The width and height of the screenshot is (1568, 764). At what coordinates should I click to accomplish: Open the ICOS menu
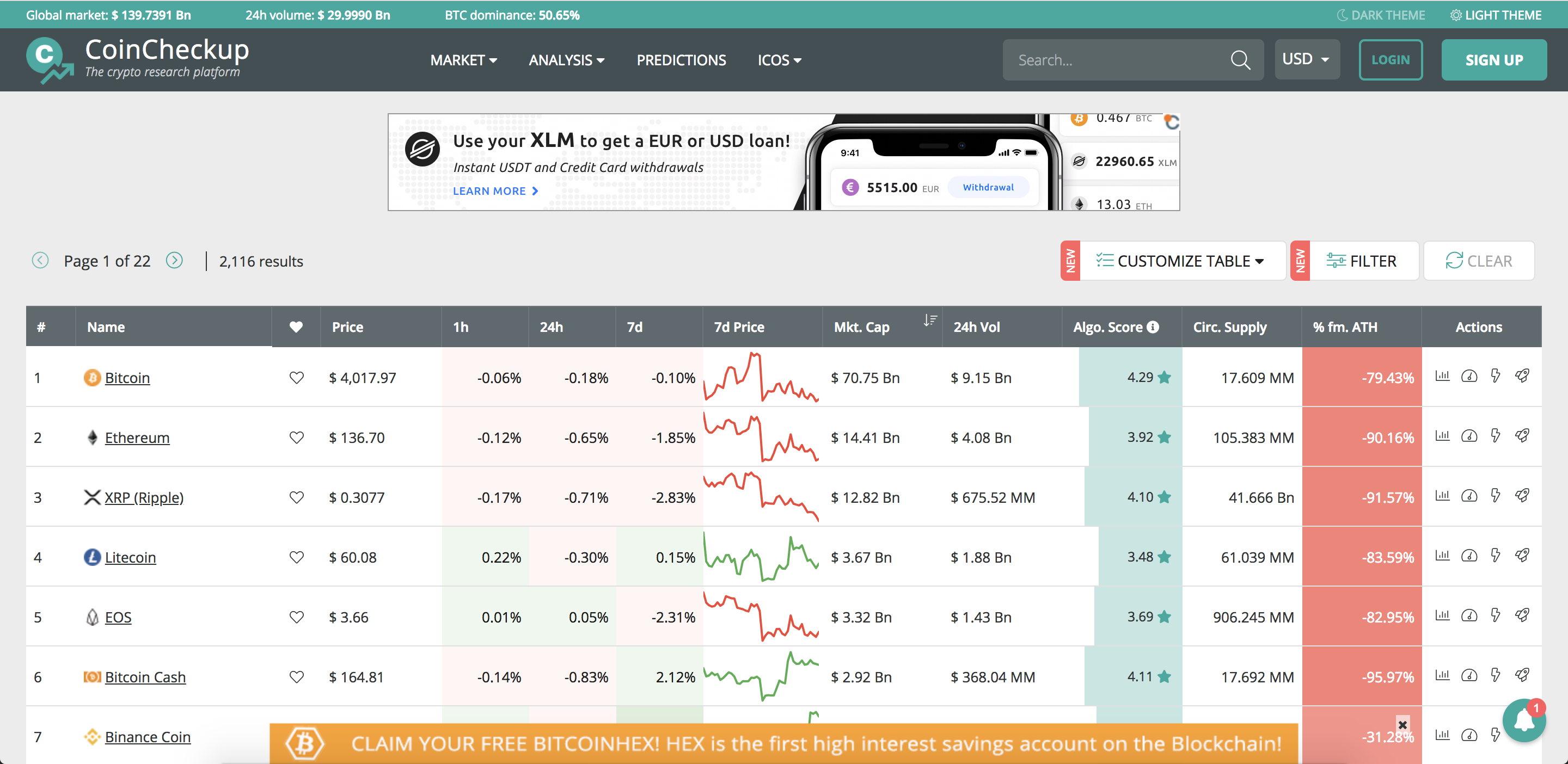coord(779,60)
